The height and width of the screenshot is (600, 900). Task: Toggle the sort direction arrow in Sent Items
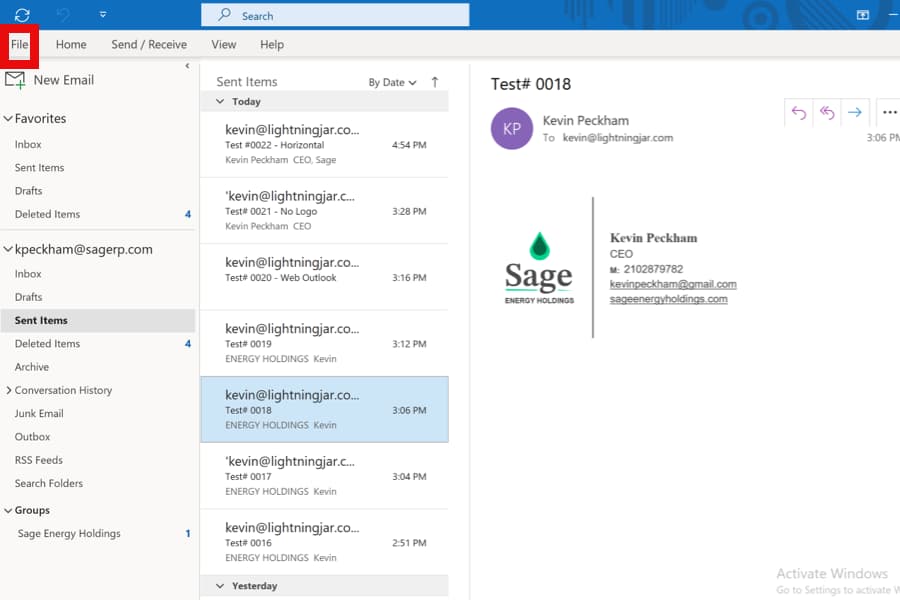coord(437,81)
